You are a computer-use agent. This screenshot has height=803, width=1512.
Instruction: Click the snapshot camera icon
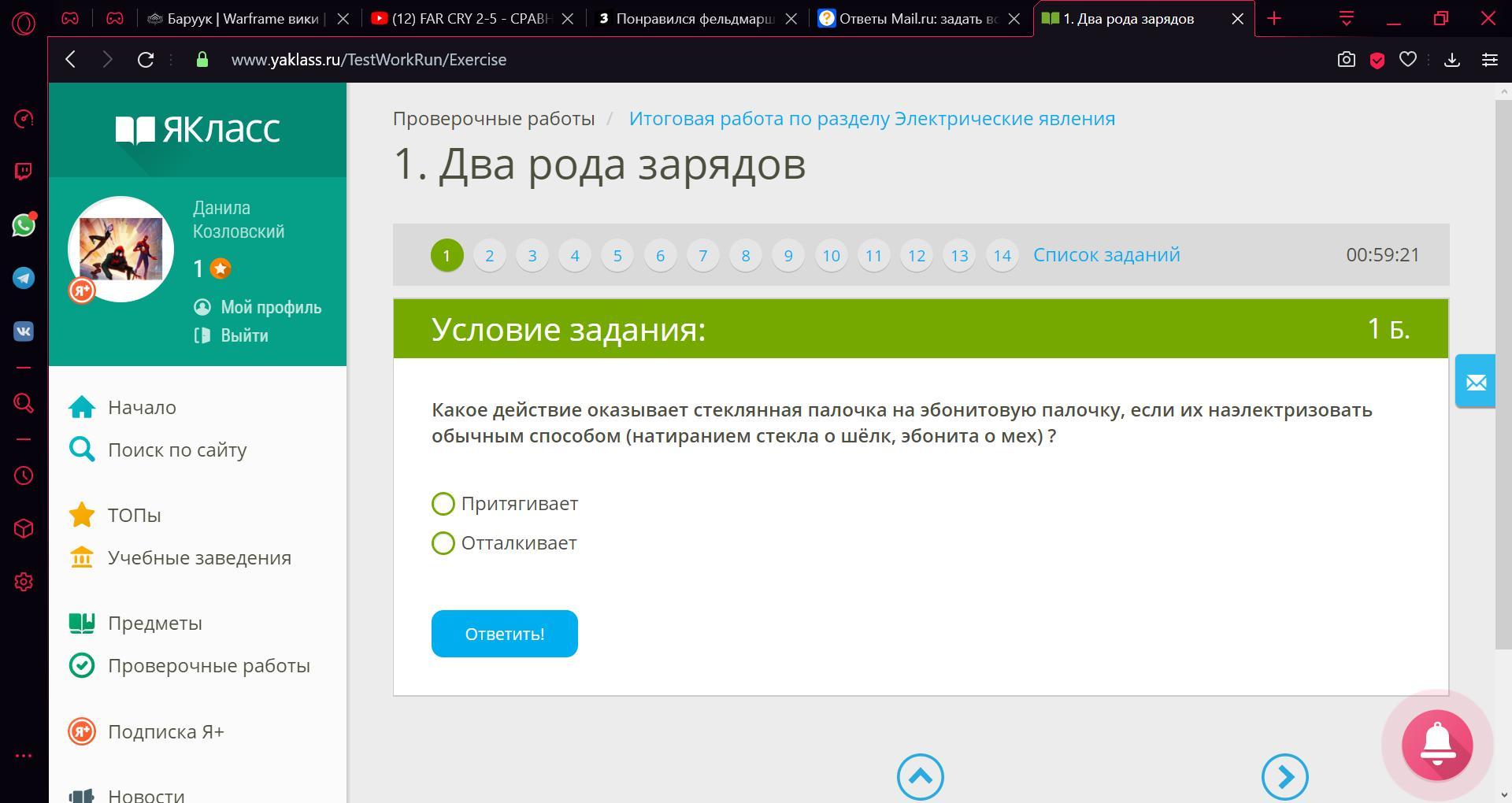point(1347,60)
